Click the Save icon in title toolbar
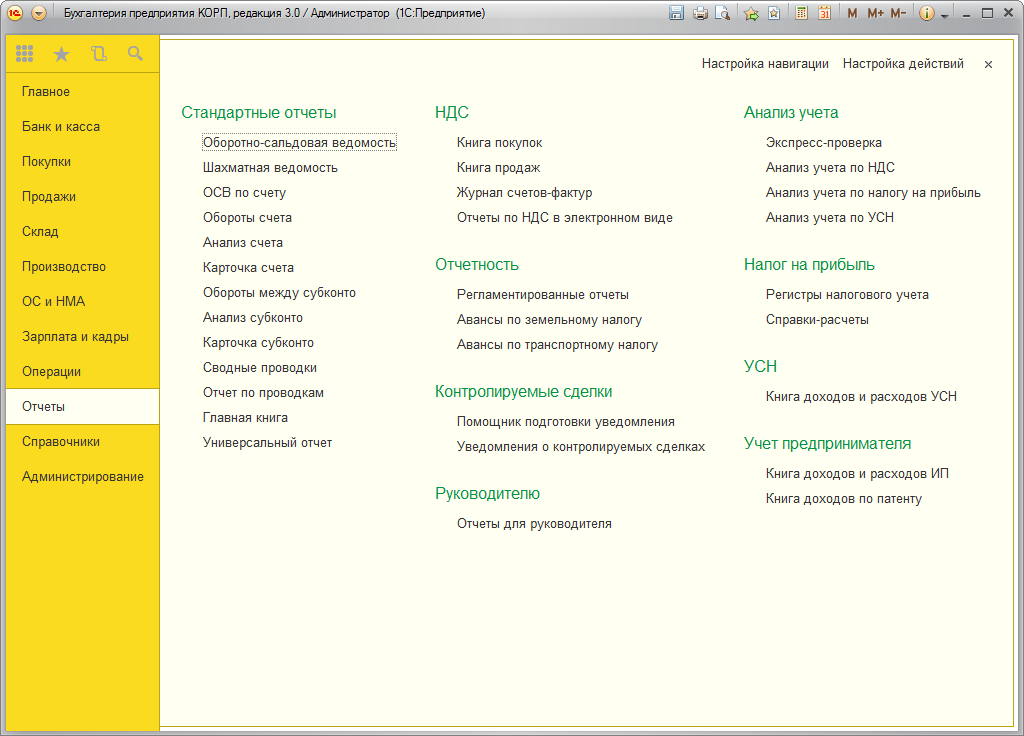The width and height of the screenshot is (1024, 736). coord(677,13)
